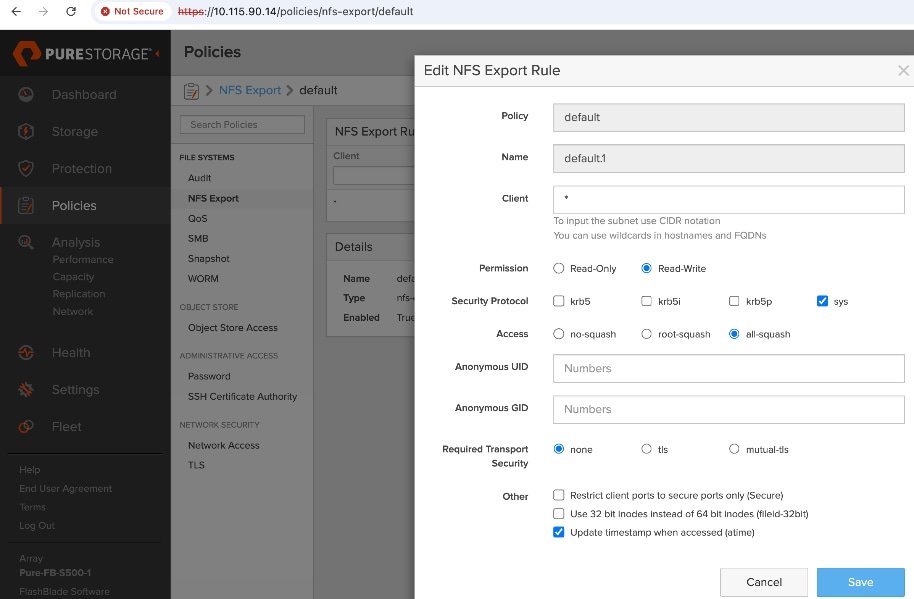Open the SMB policies section

[x=198, y=239]
